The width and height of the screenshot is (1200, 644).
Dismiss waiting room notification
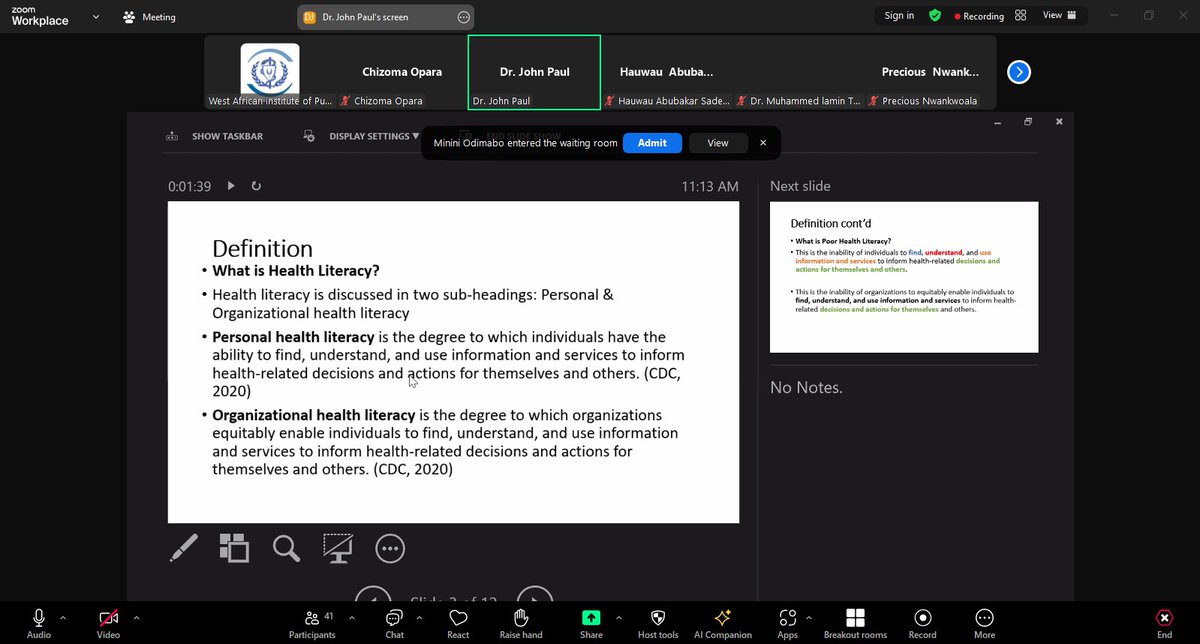[x=763, y=143]
